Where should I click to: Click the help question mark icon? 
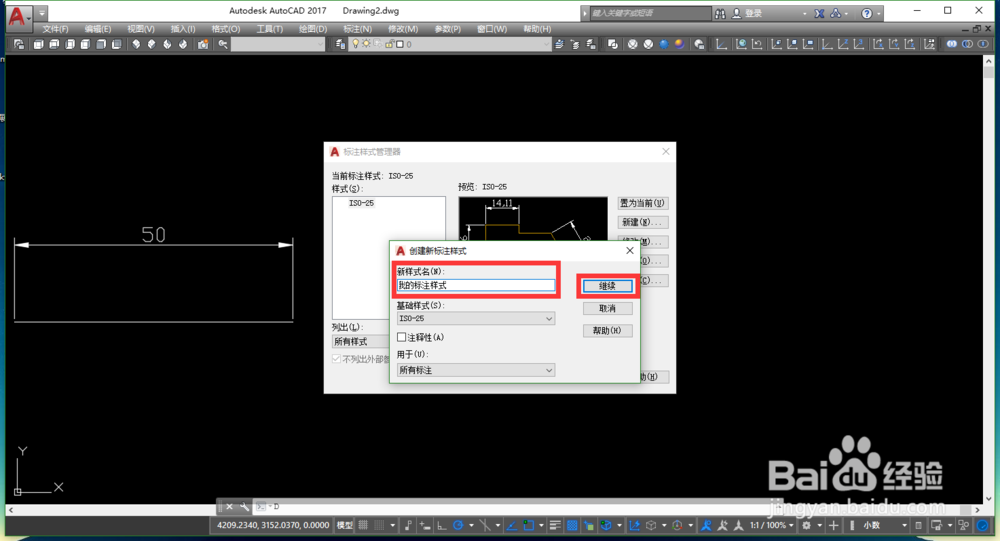point(867,13)
